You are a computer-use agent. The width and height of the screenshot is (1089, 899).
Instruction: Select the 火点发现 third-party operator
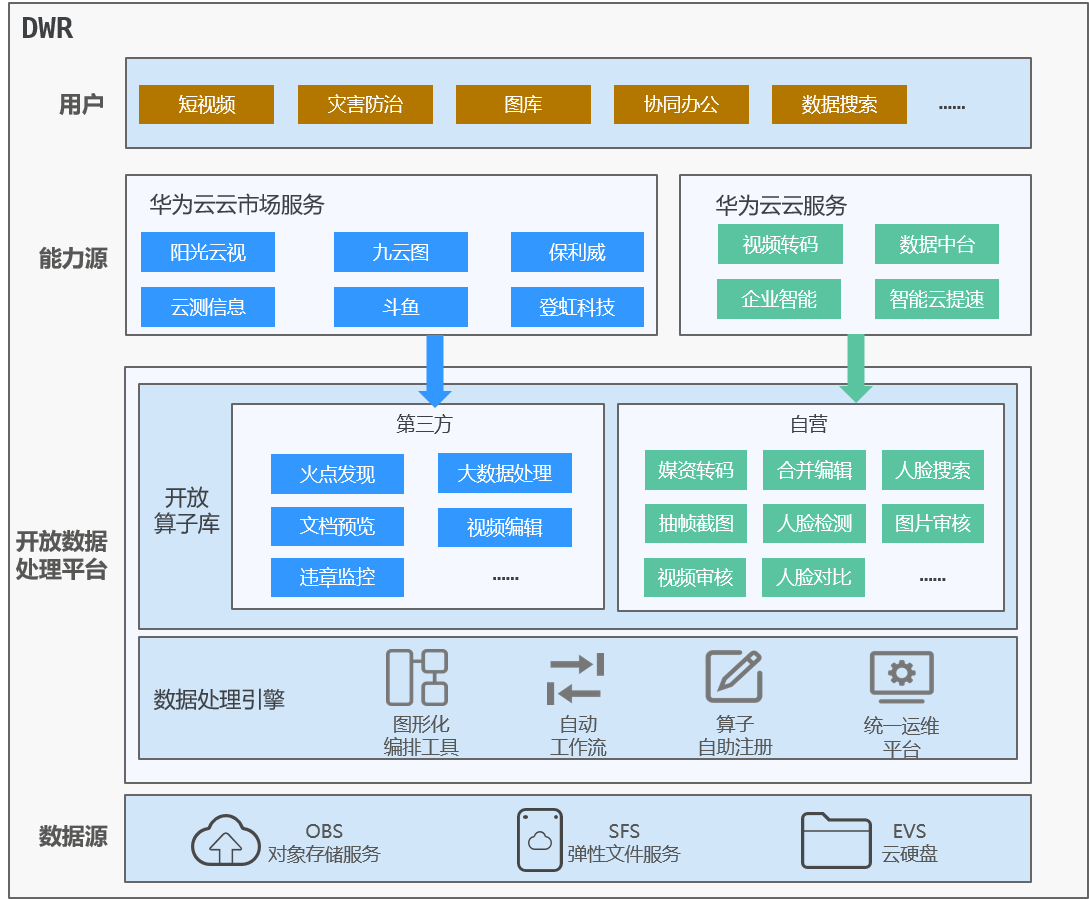338,474
